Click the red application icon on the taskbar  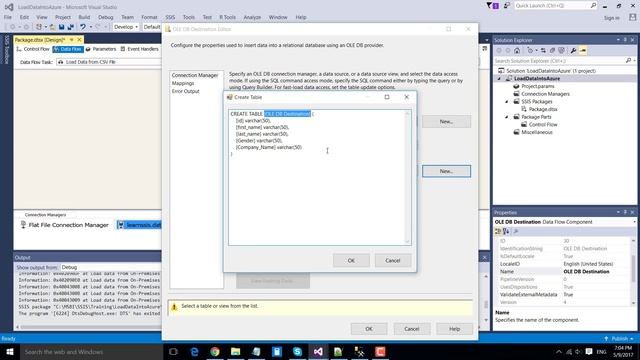click(x=380, y=351)
